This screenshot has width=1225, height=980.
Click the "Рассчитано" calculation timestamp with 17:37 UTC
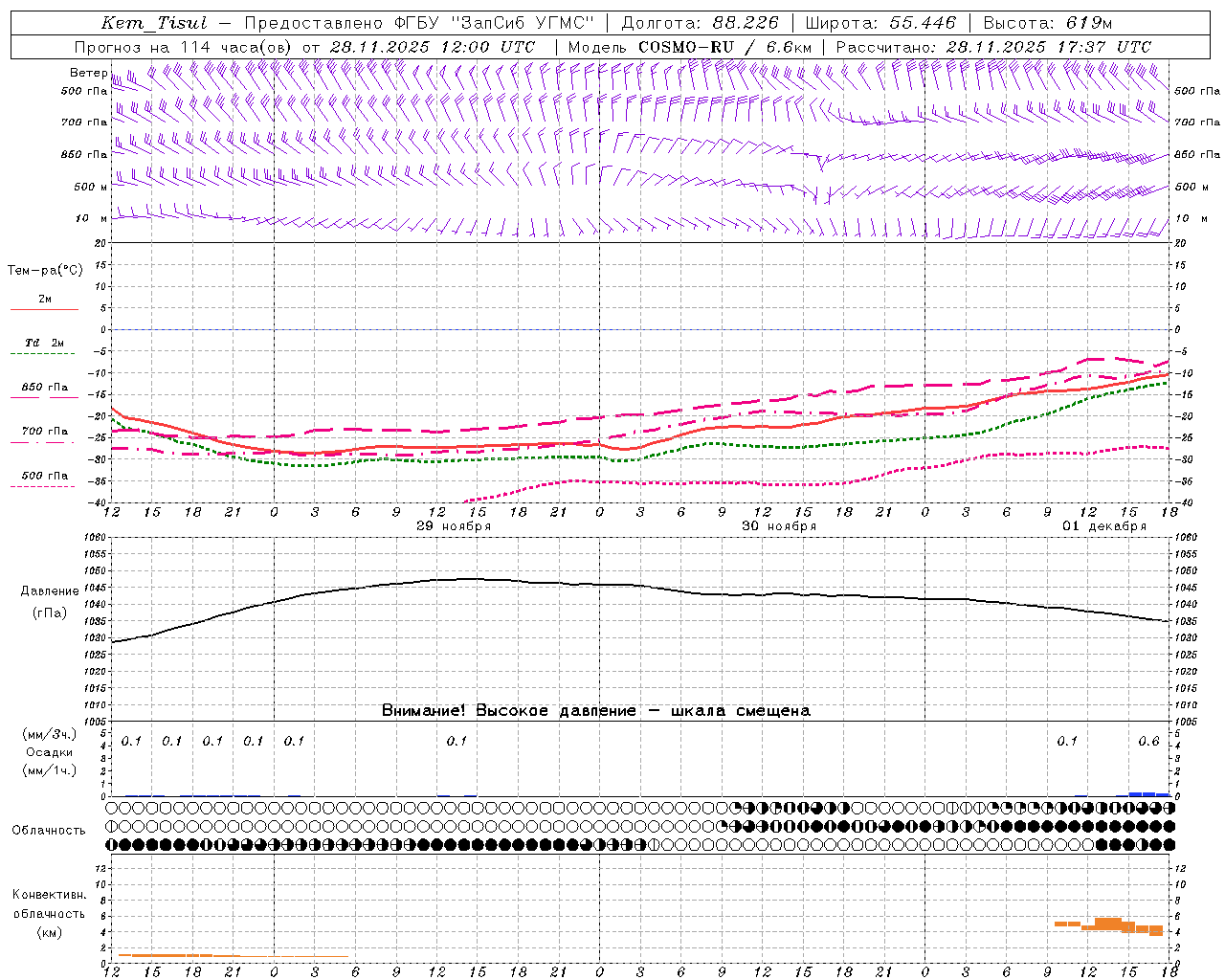(x=993, y=47)
